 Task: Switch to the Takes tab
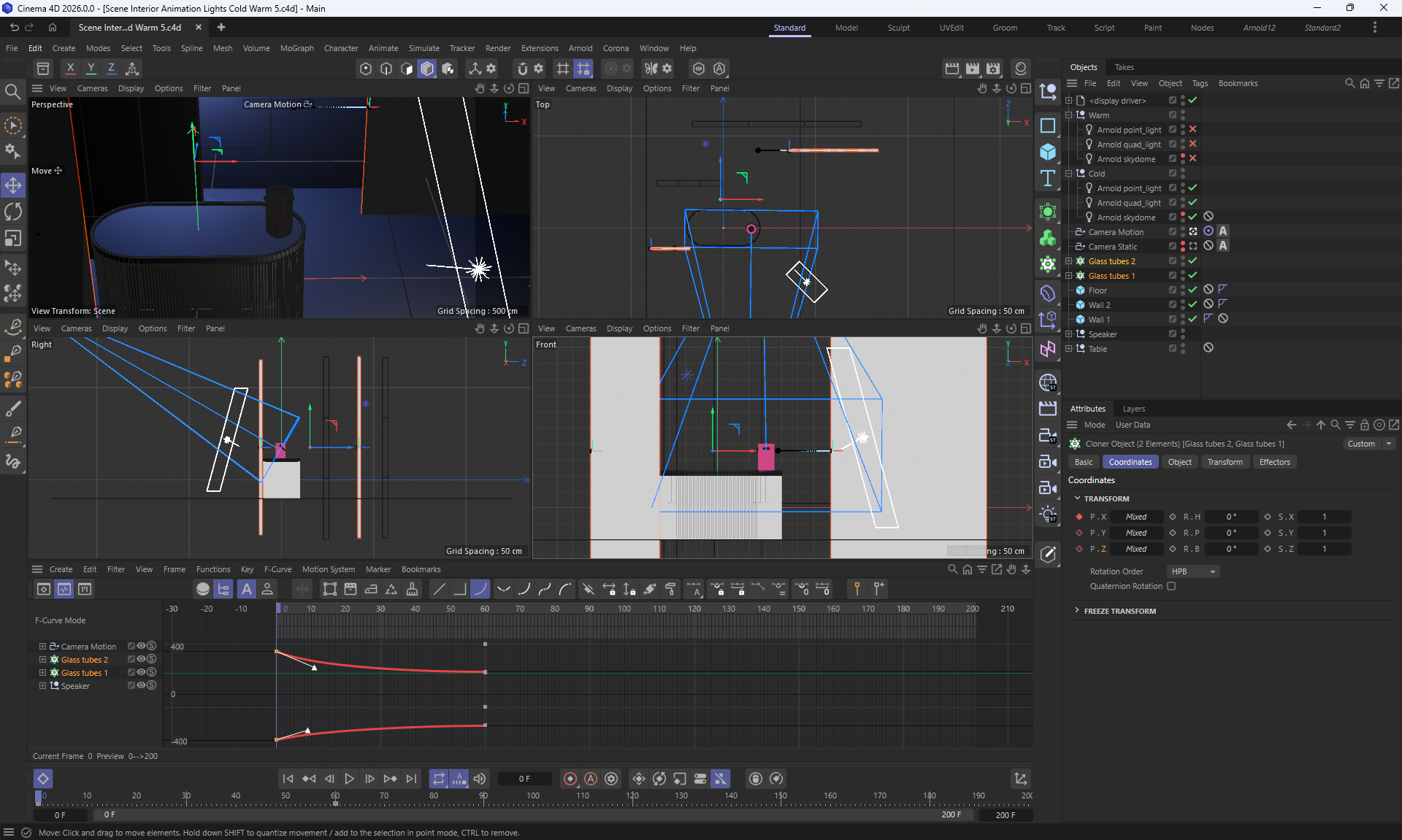[1124, 67]
